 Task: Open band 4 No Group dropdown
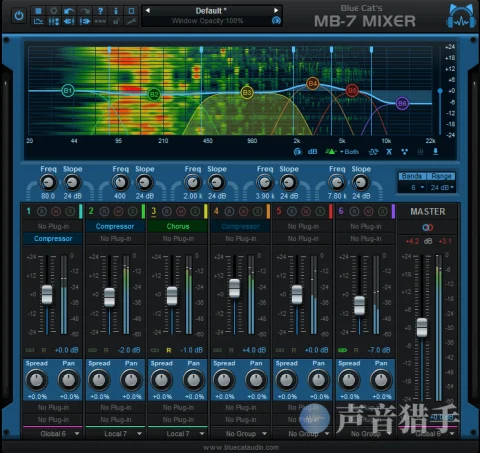(x=241, y=434)
